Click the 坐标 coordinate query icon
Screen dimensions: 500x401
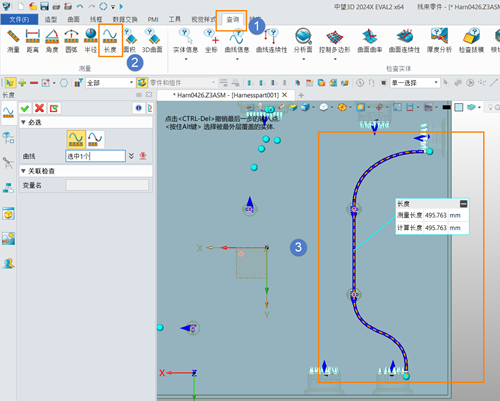(x=211, y=41)
